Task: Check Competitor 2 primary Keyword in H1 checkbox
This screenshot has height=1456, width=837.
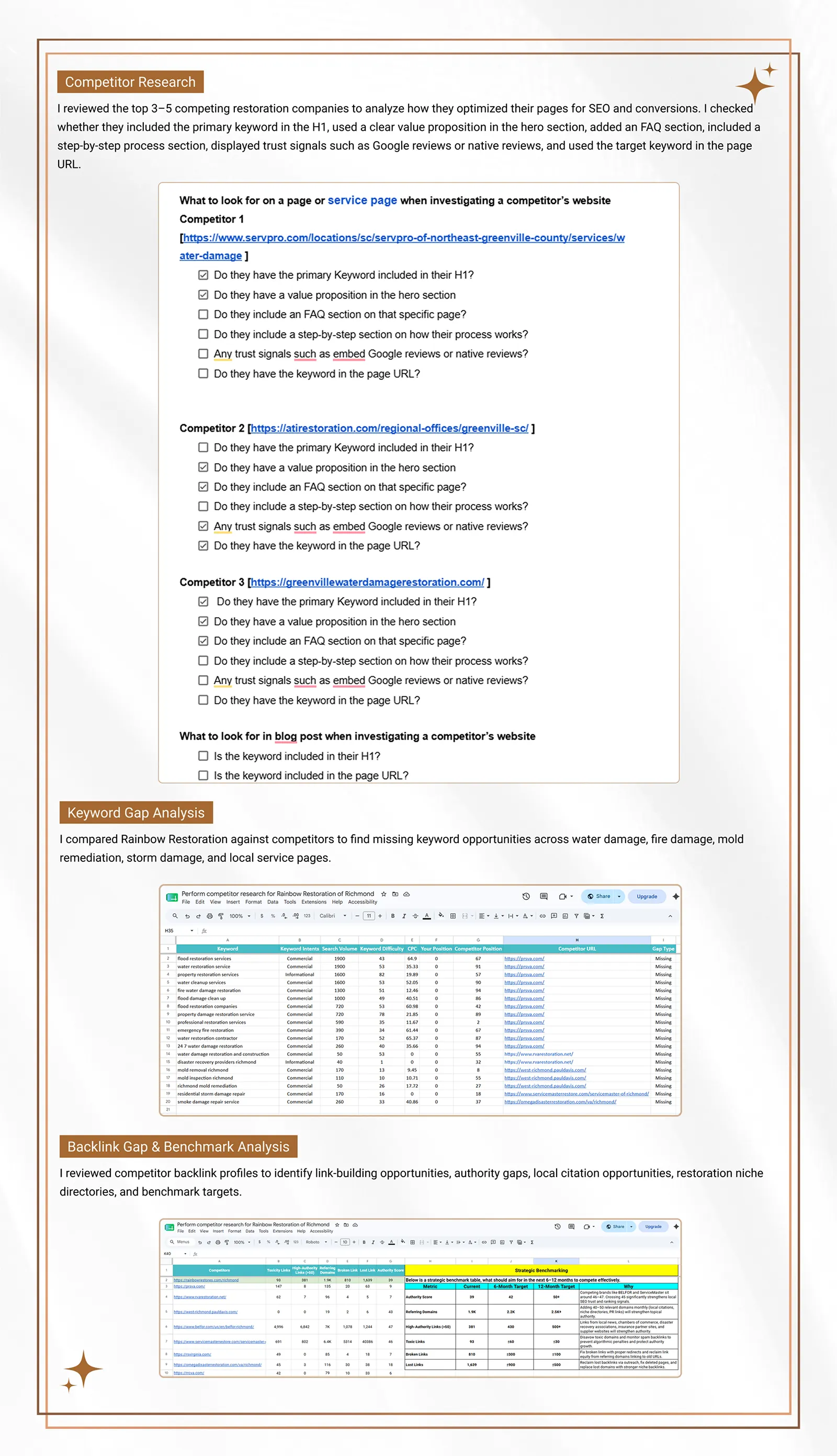Action: click(x=203, y=447)
